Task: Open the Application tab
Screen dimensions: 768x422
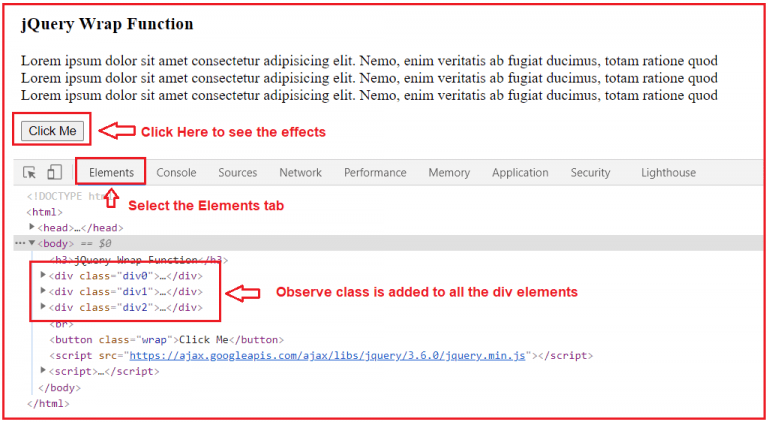Action: tap(520, 172)
